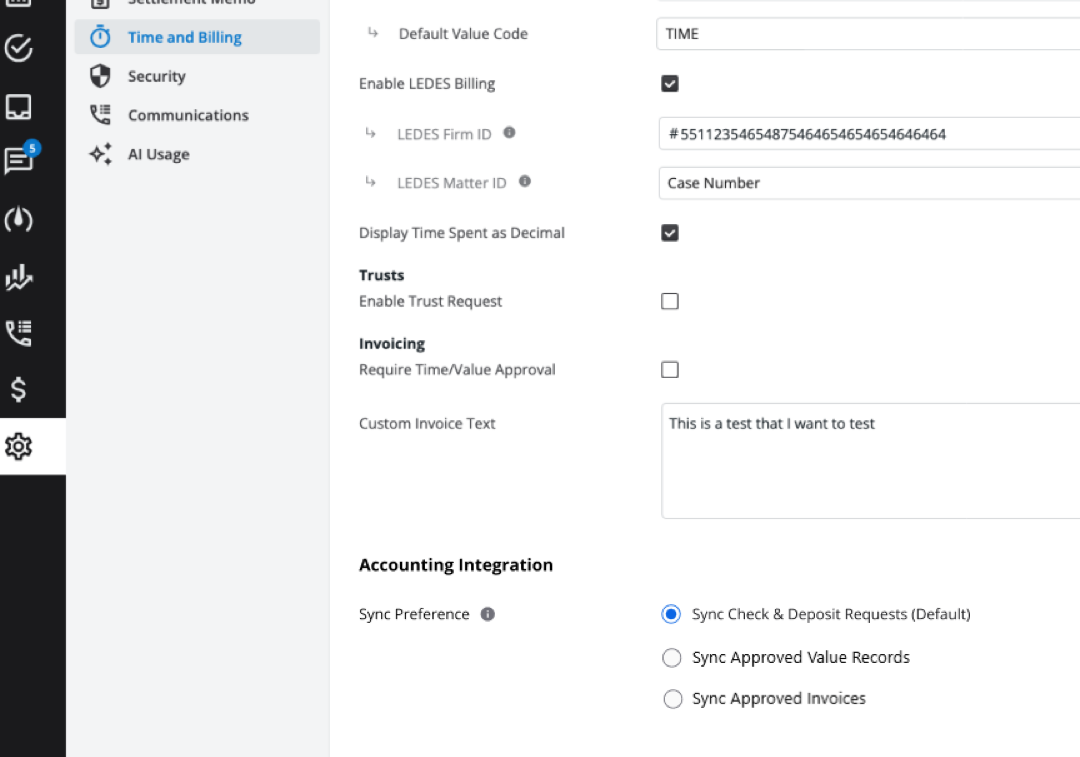Click inside the Custom Invoice Text box
The image size is (1080, 757).
[x=870, y=460]
